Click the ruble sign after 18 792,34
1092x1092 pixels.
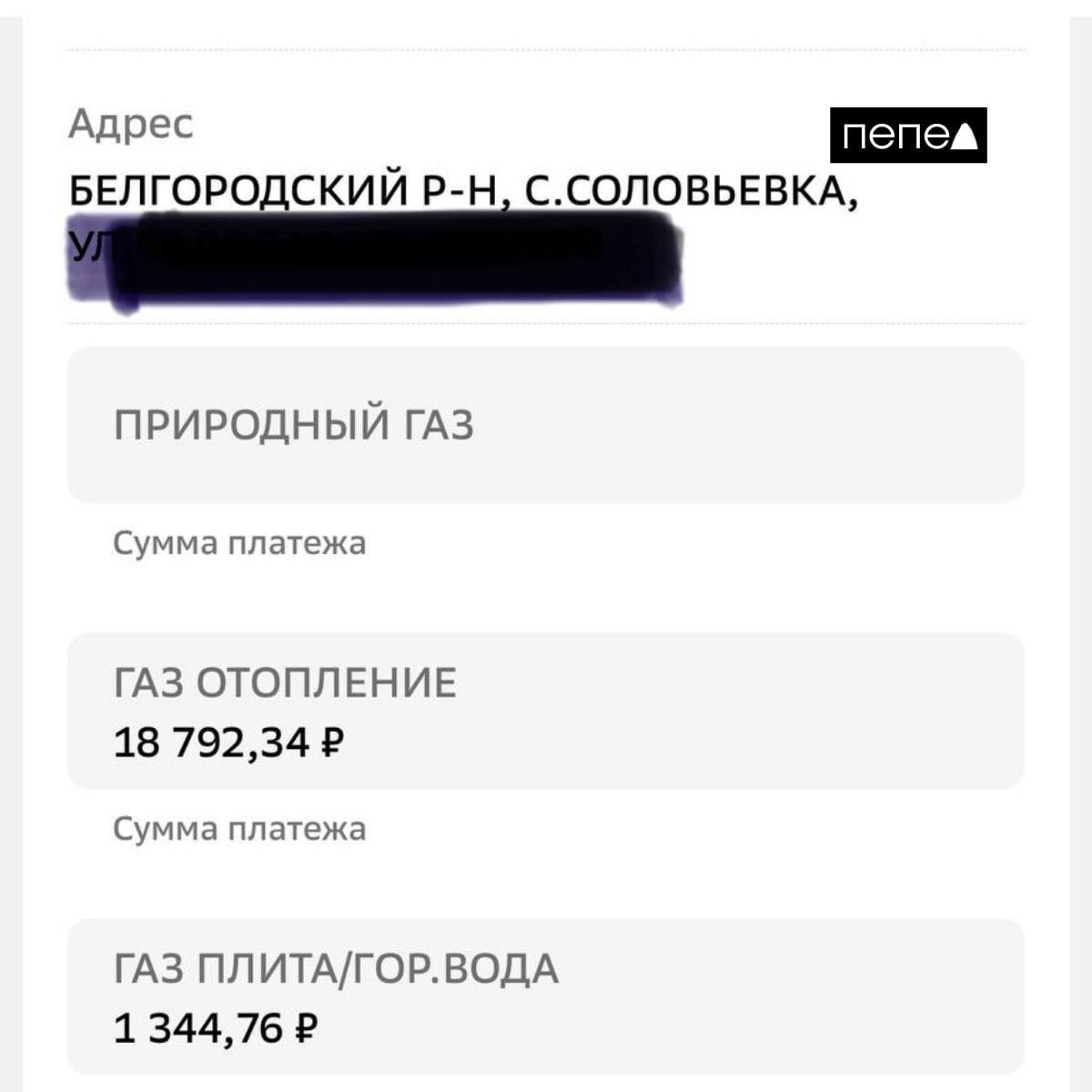coord(332,743)
